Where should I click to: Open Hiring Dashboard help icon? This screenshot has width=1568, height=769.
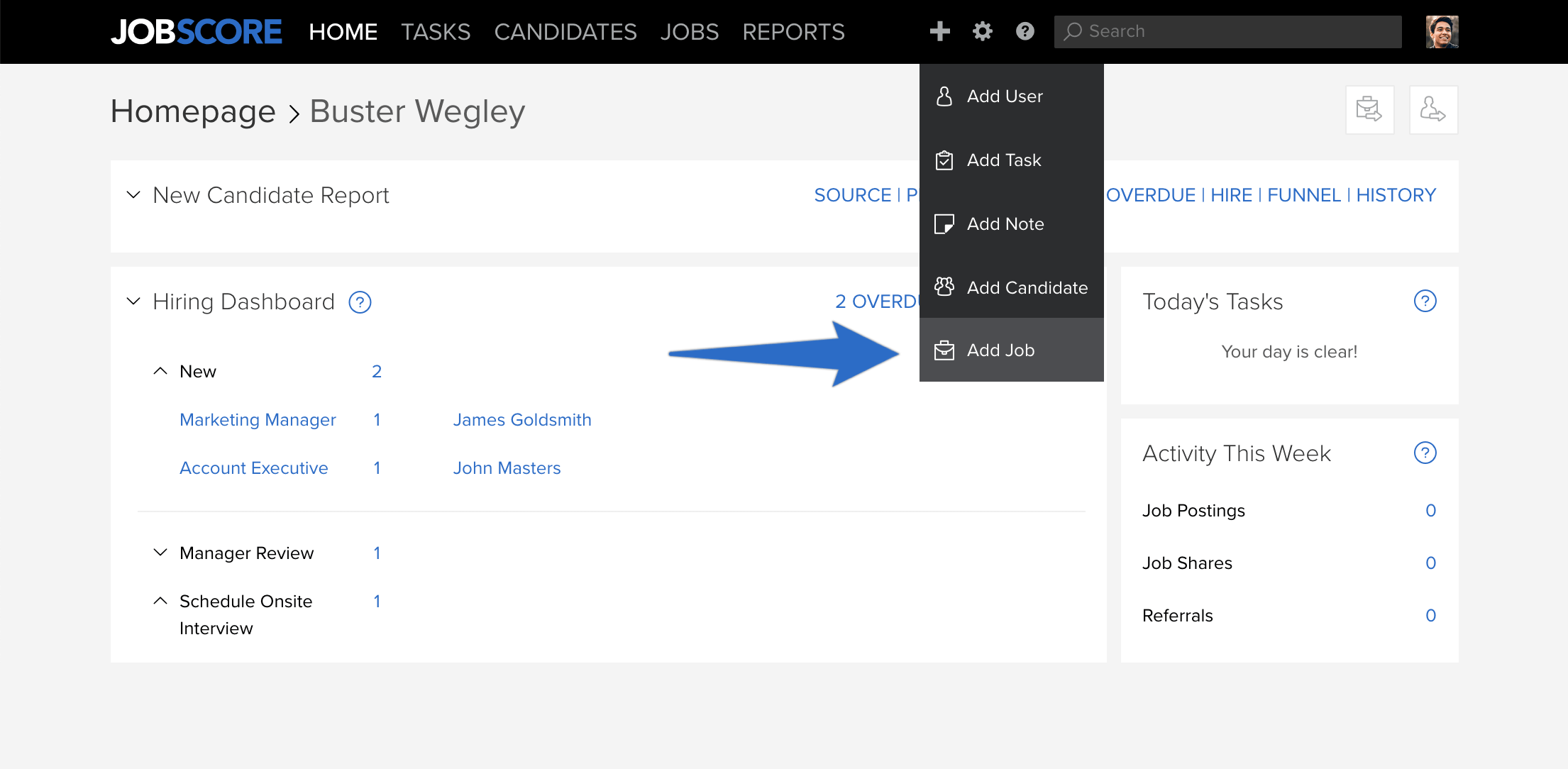pyautogui.click(x=360, y=302)
